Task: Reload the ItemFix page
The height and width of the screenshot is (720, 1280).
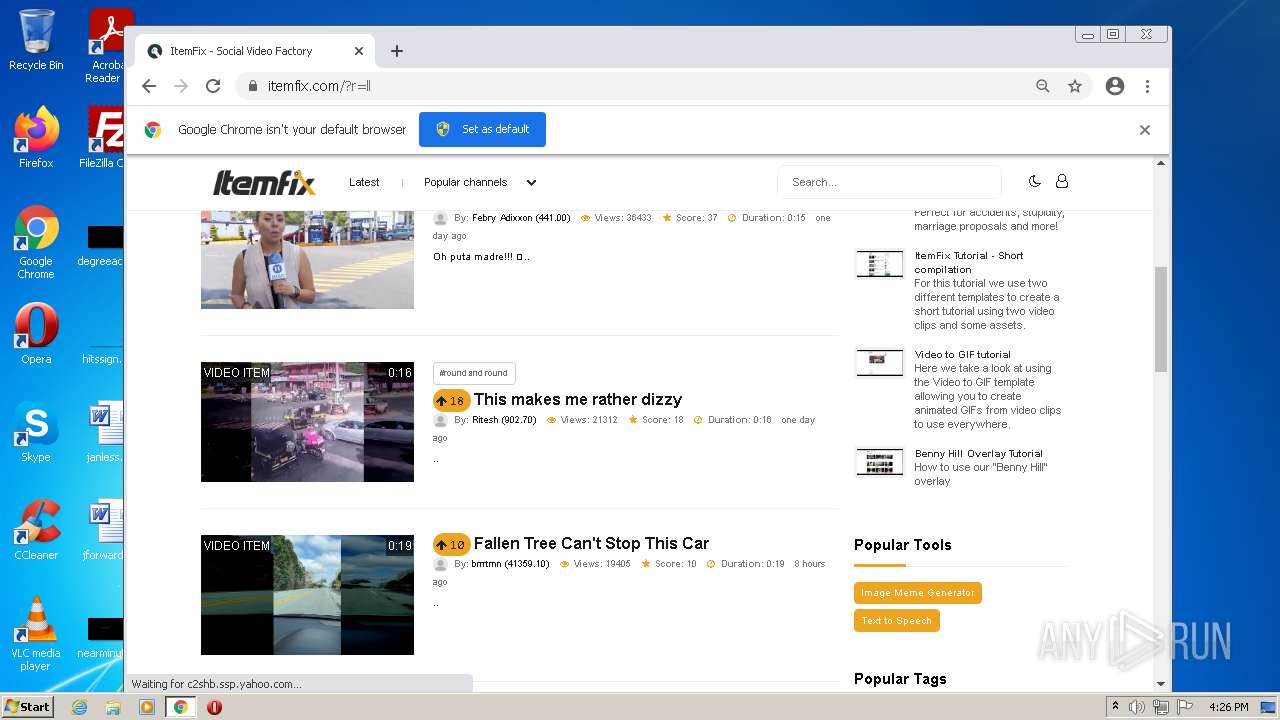Action: (x=213, y=86)
